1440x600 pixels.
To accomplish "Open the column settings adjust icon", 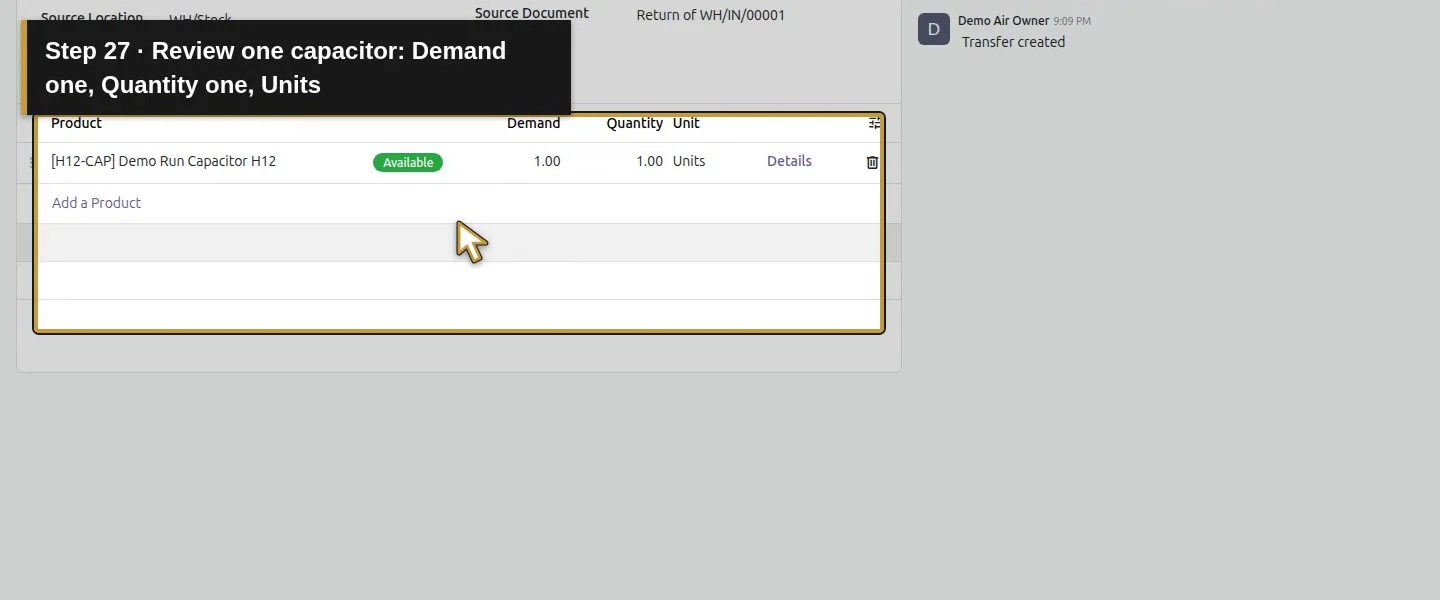I will (x=874, y=123).
